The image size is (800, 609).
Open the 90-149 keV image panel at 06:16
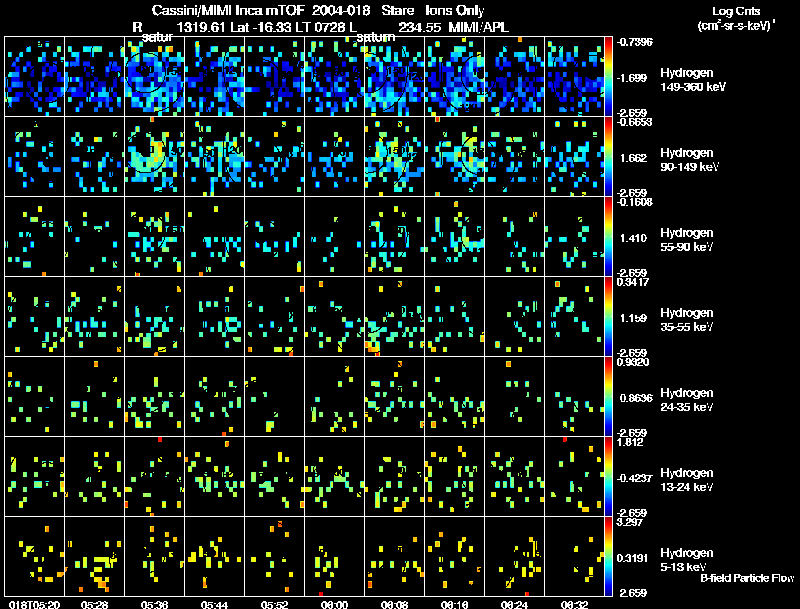coord(455,157)
